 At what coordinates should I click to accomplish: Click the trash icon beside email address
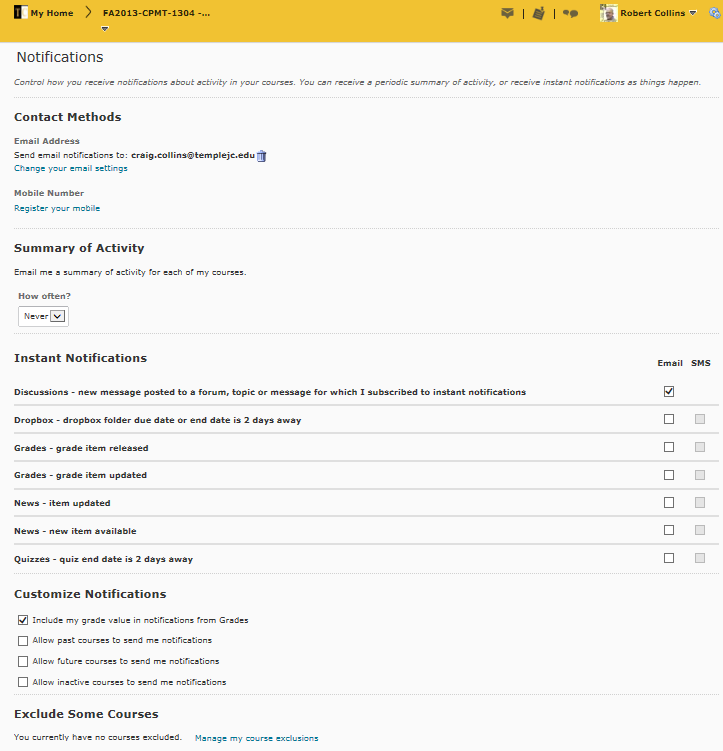[x=261, y=156]
